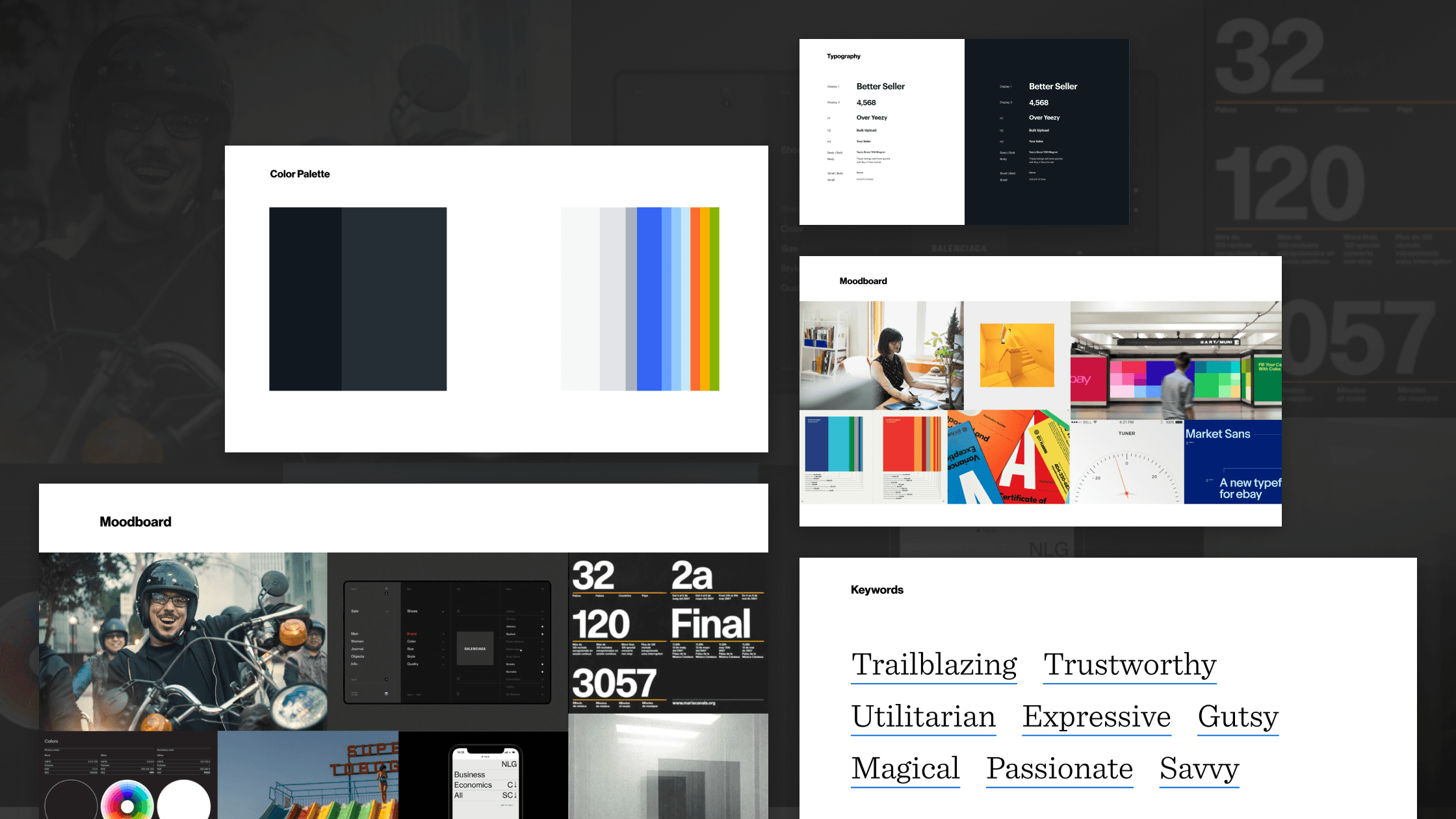
Task: Click the Moodboard section header label
Action: (x=135, y=521)
